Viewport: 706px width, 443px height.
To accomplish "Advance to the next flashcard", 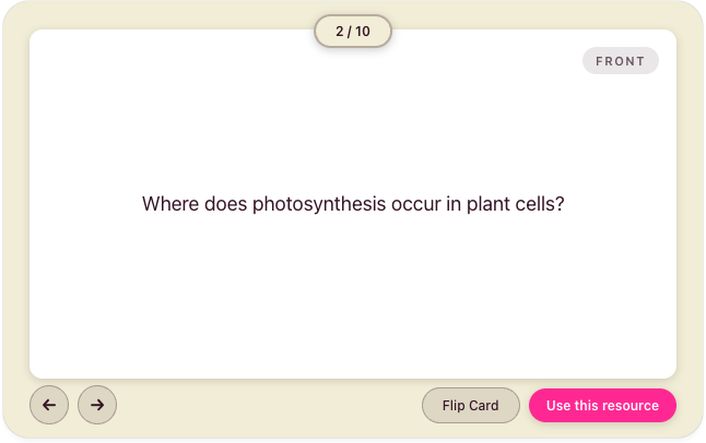I will (97, 405).
